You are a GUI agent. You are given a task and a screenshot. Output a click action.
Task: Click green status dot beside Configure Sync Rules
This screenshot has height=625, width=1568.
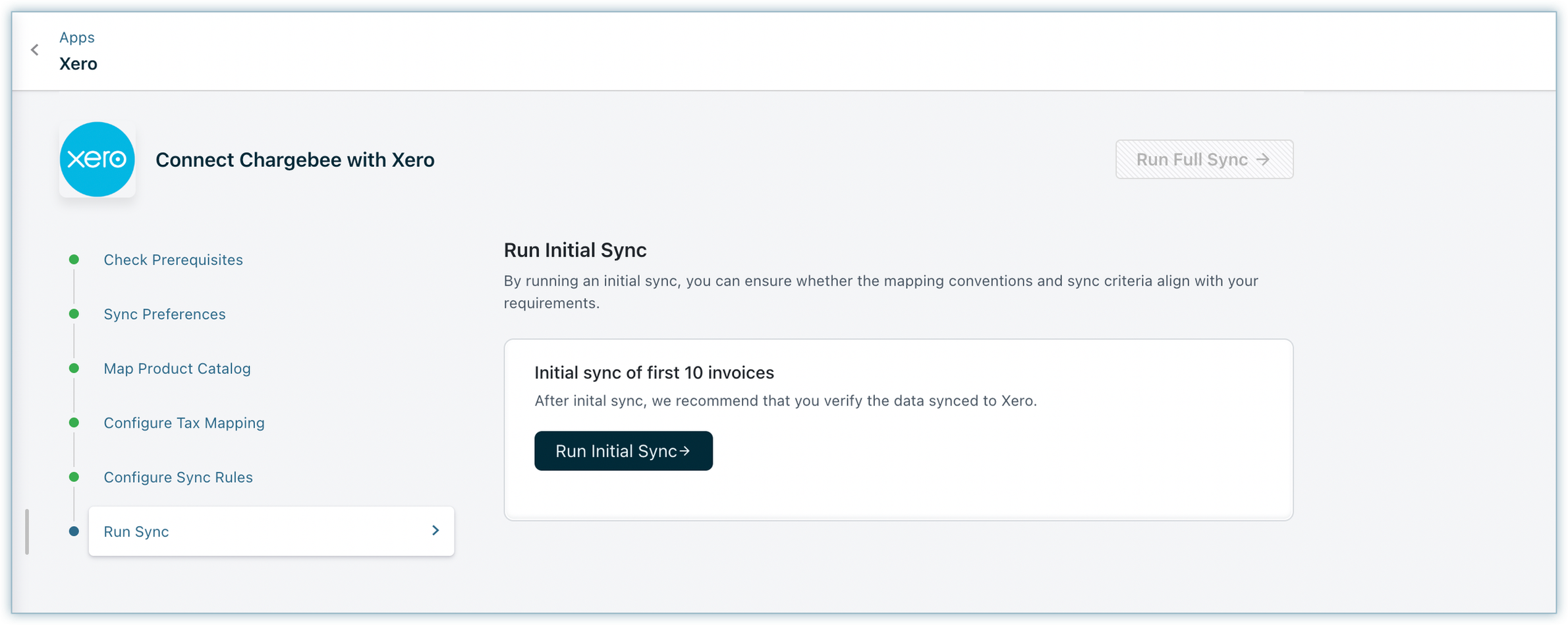[x=74, y=477]
